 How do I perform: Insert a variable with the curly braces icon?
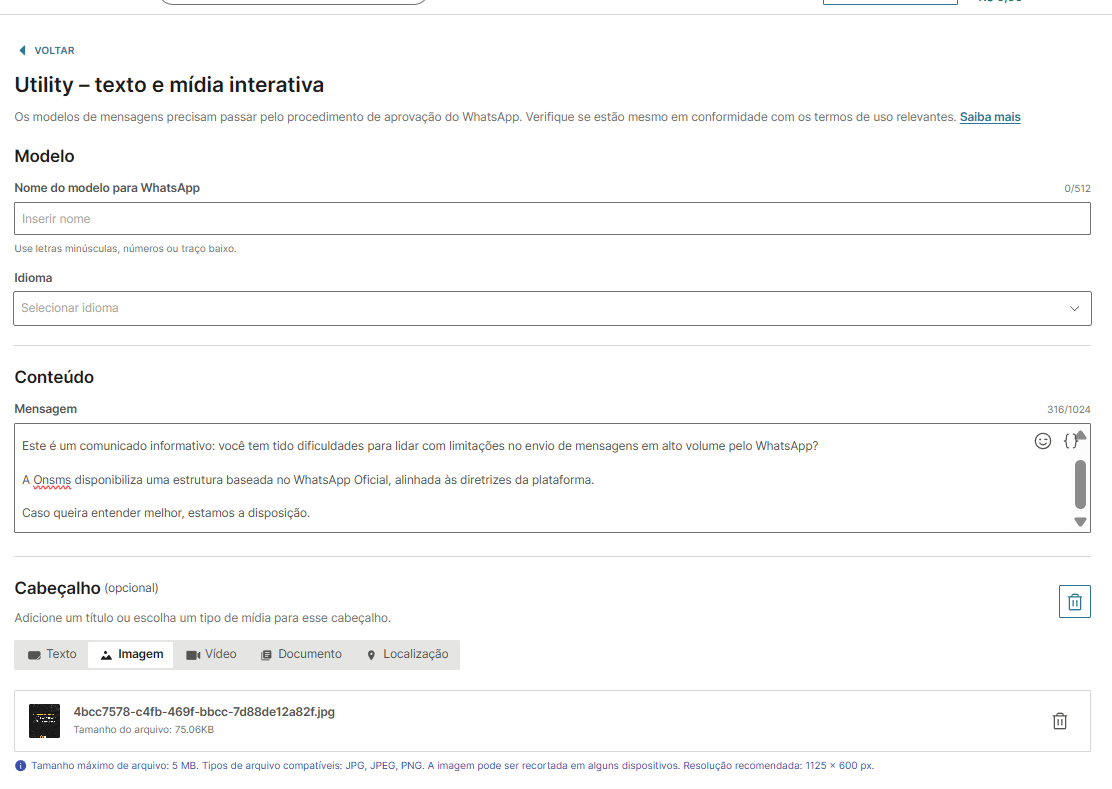[1069, 441]
